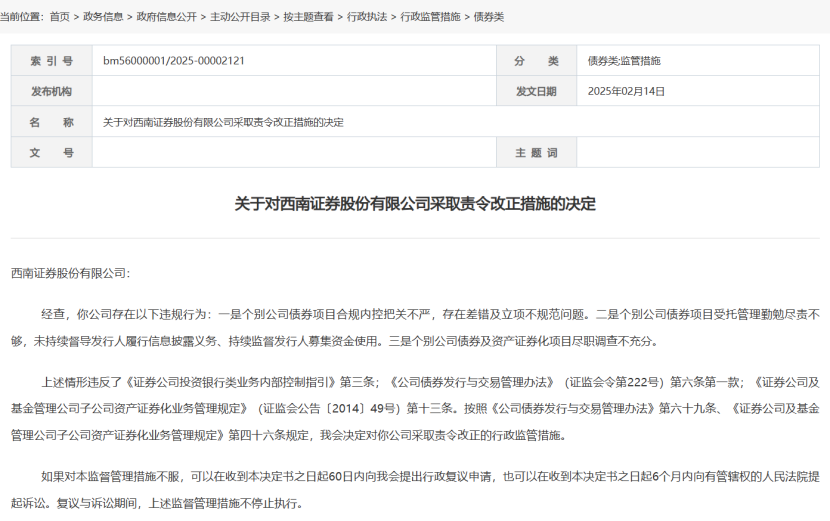The image size is (830, 521).
Task: Select the 债券类;监管措施 category value
Action: 624,61
